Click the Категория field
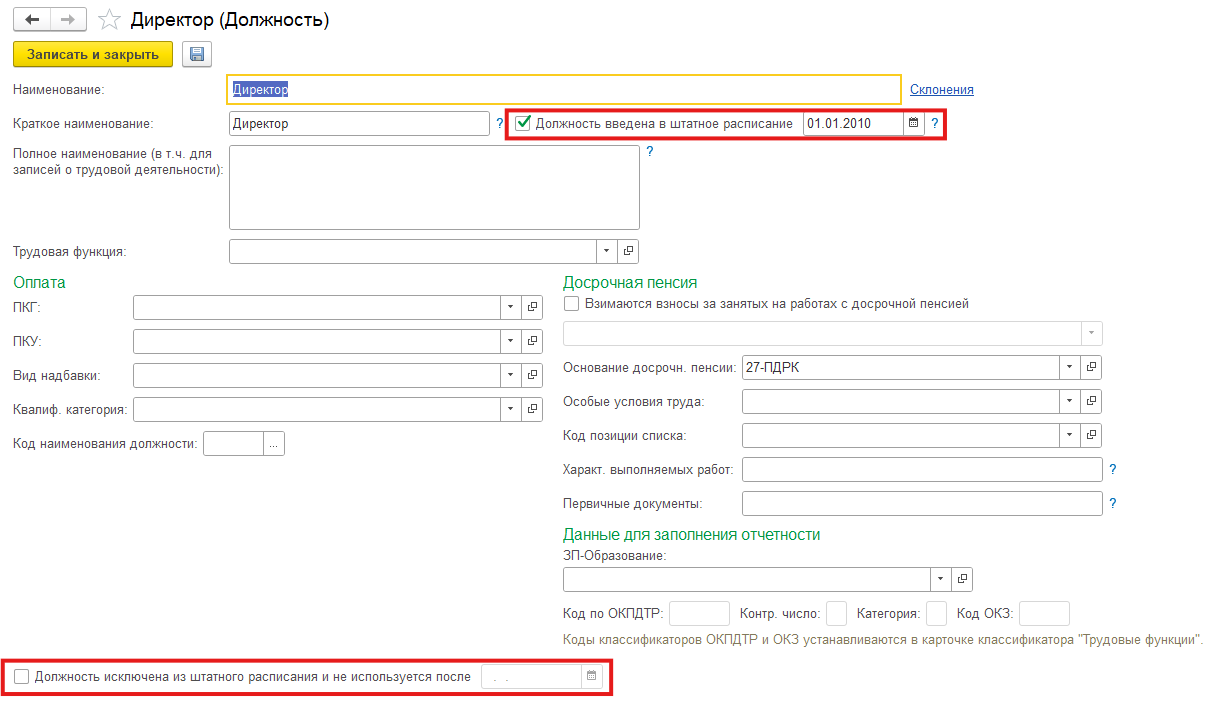1215x715 pixels. (x=936, y=613)
